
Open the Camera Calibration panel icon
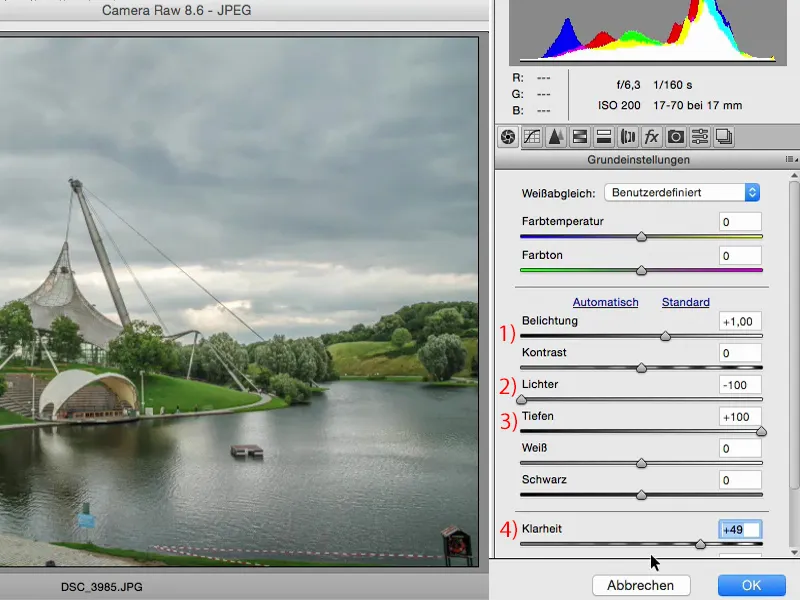pos(676,137)
